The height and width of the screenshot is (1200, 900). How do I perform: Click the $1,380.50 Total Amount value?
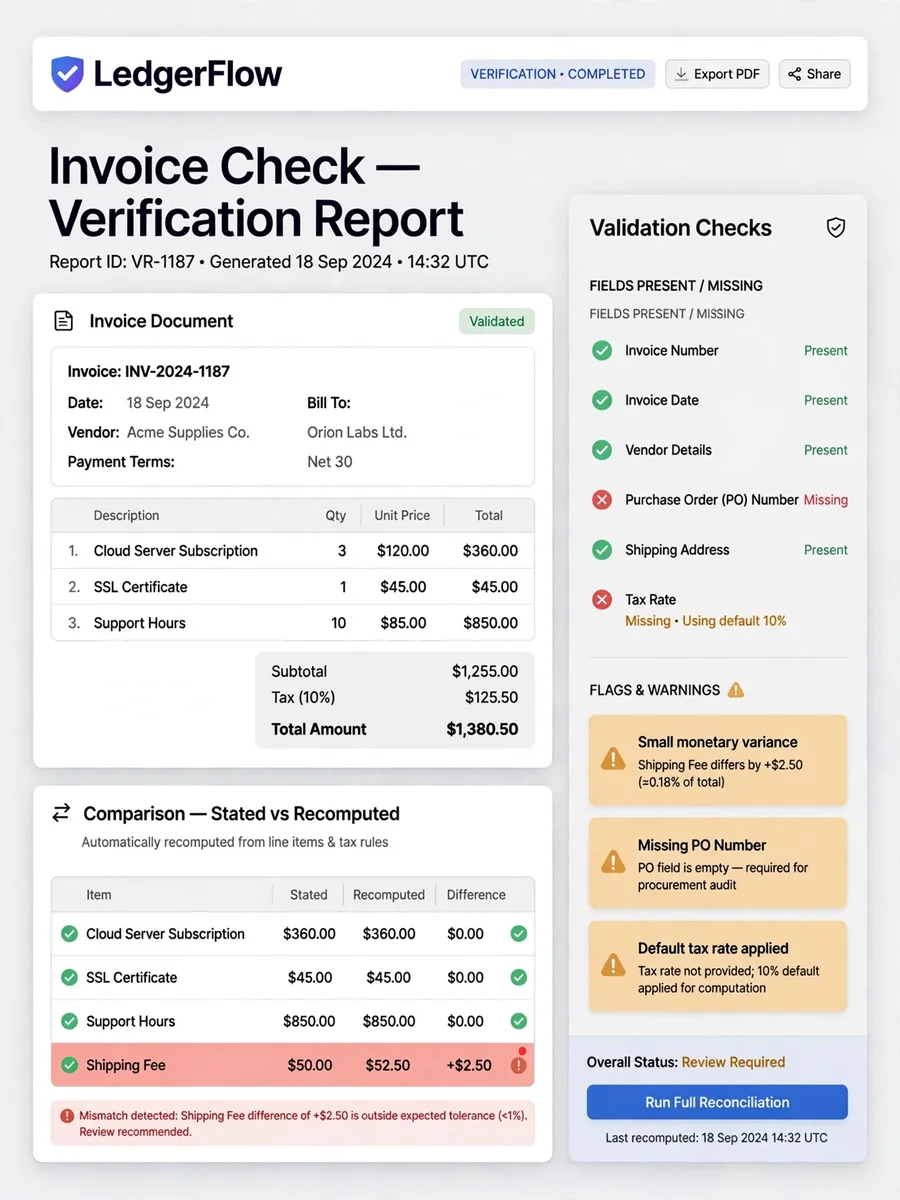pos(482,729)
